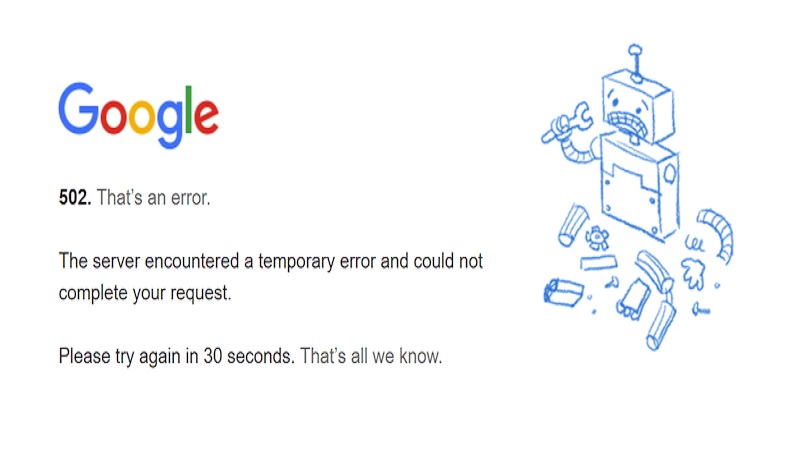Click the bold "502." error code
This screenshot has height=450, width=800.
click(x=75, y=198)
